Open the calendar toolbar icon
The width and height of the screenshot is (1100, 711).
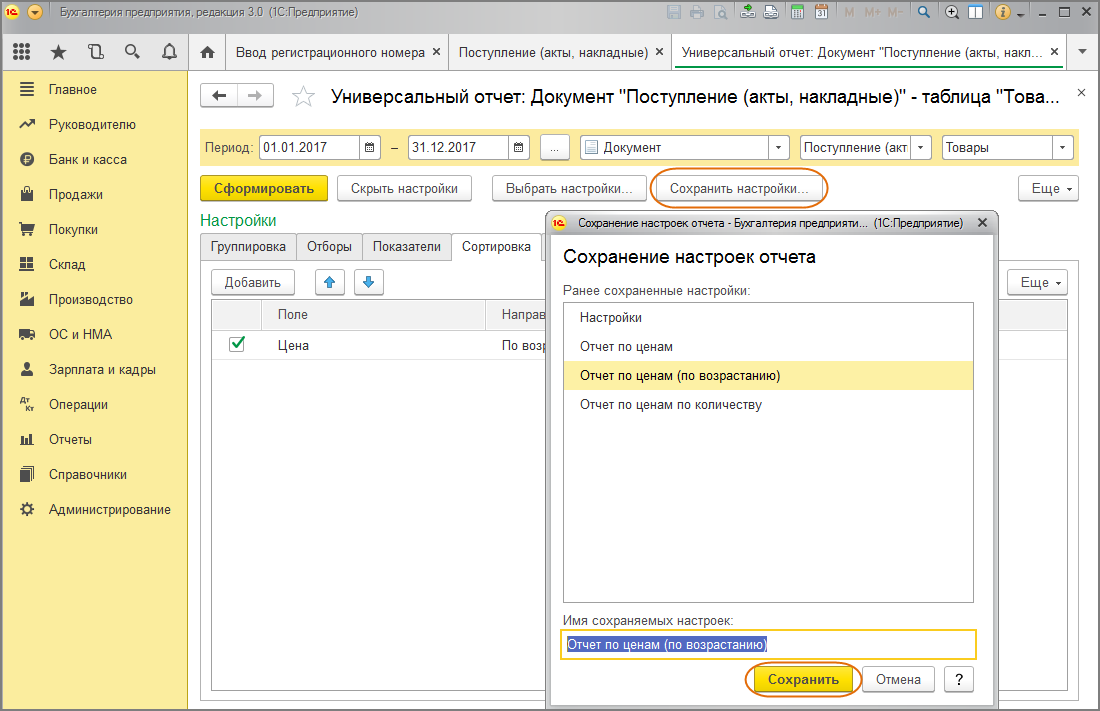pos(822,12)
